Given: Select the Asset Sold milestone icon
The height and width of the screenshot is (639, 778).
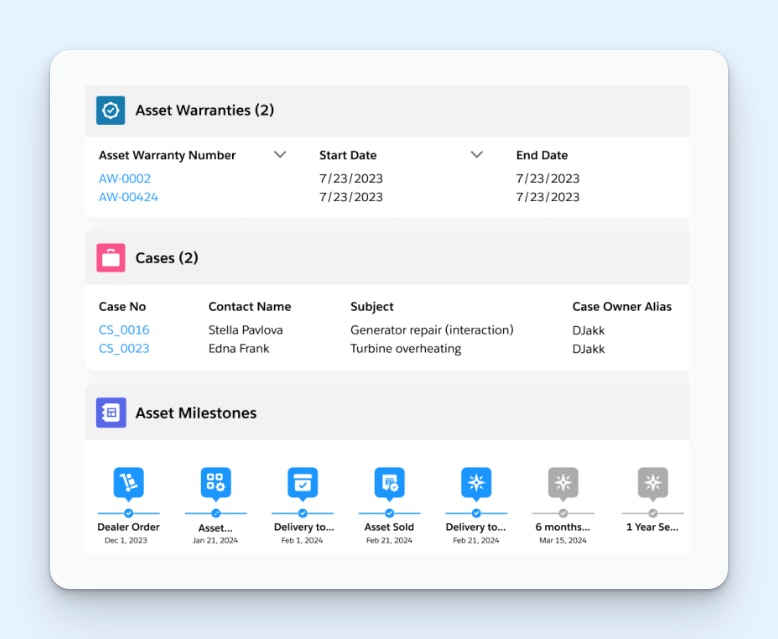Looking at the screenshot, I should point(389,483).
